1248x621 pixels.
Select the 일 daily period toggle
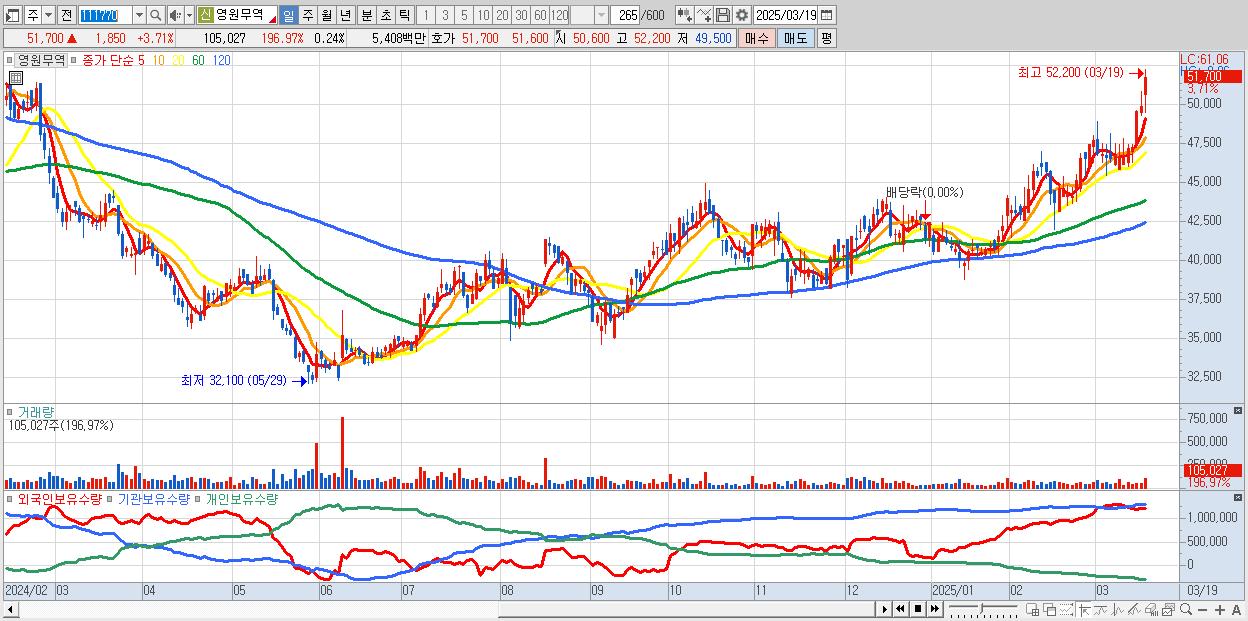tap(288, 15)
